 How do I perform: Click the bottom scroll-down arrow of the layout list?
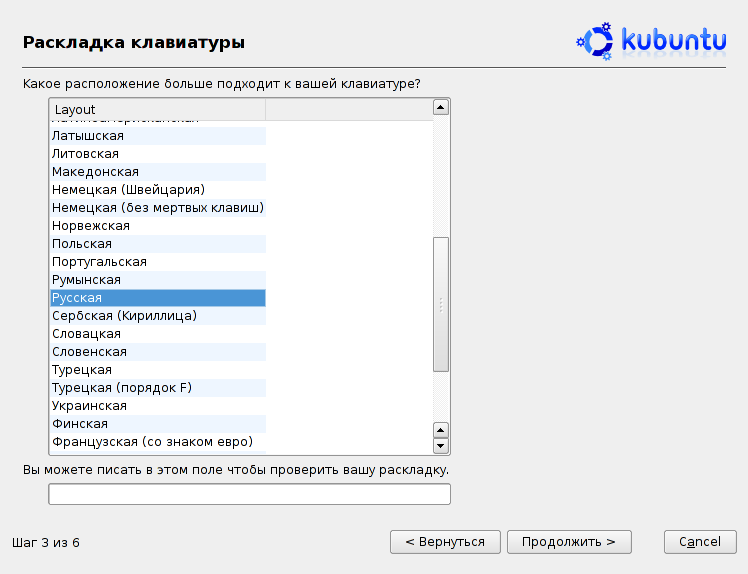(x=440, y=446)
